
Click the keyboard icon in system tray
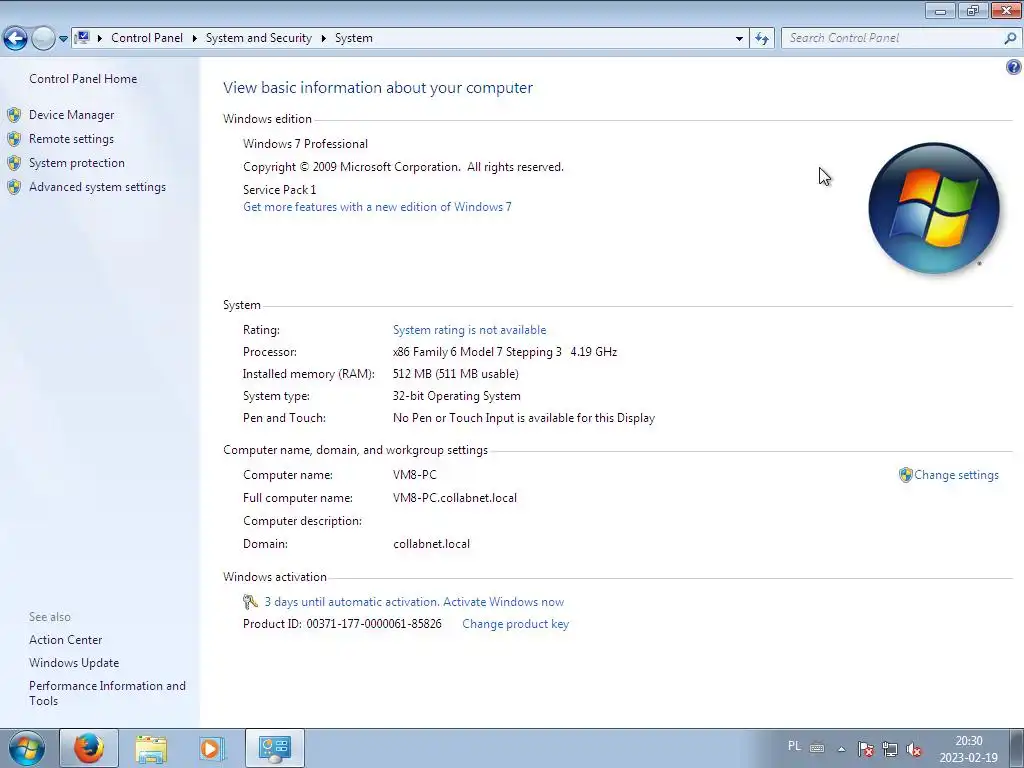[x=817, y=748]
